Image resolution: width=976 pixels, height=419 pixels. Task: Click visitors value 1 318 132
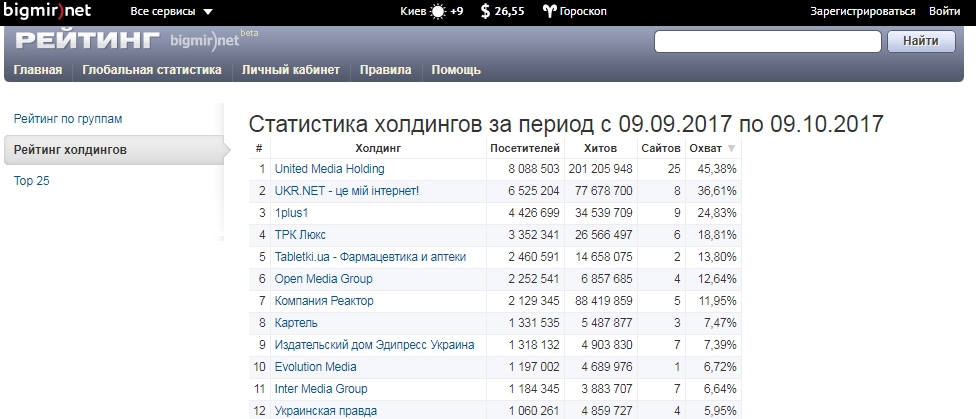click(534, 345)
